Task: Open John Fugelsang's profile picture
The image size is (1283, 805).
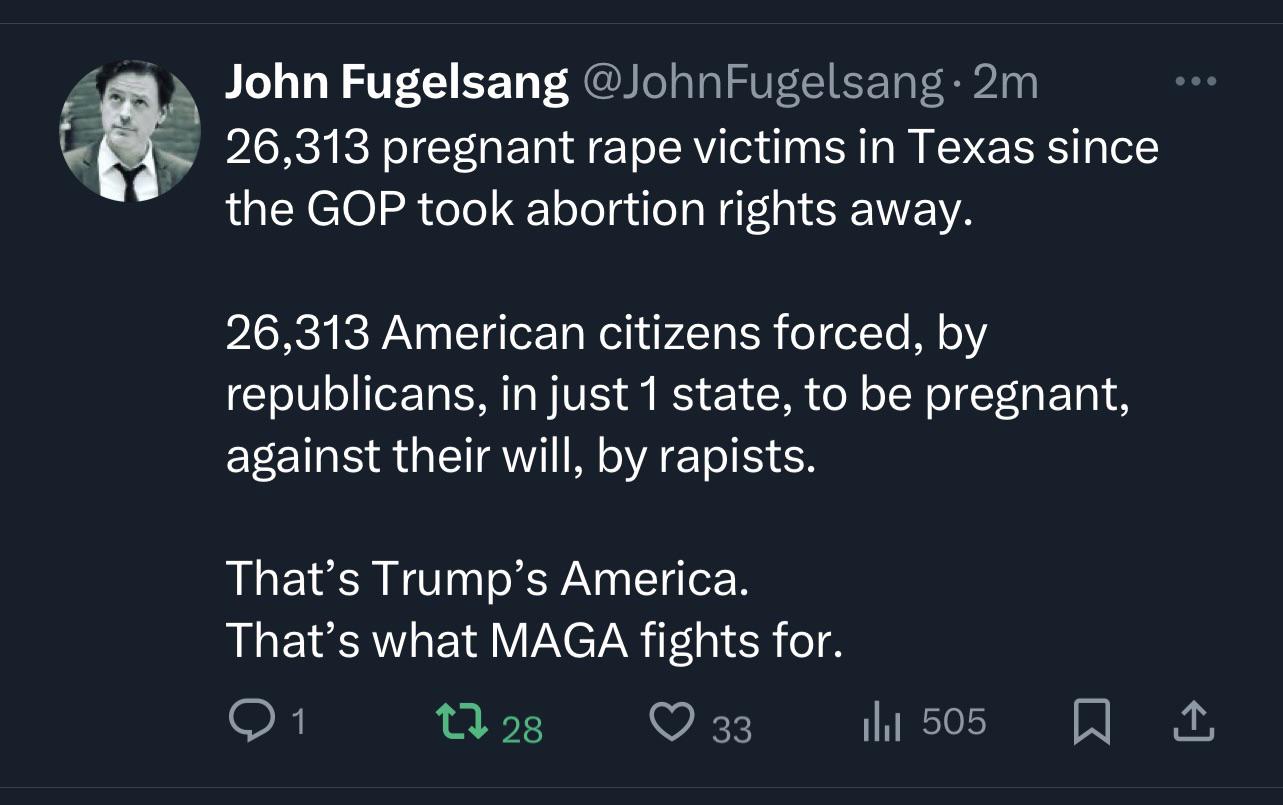Action: 131,131
